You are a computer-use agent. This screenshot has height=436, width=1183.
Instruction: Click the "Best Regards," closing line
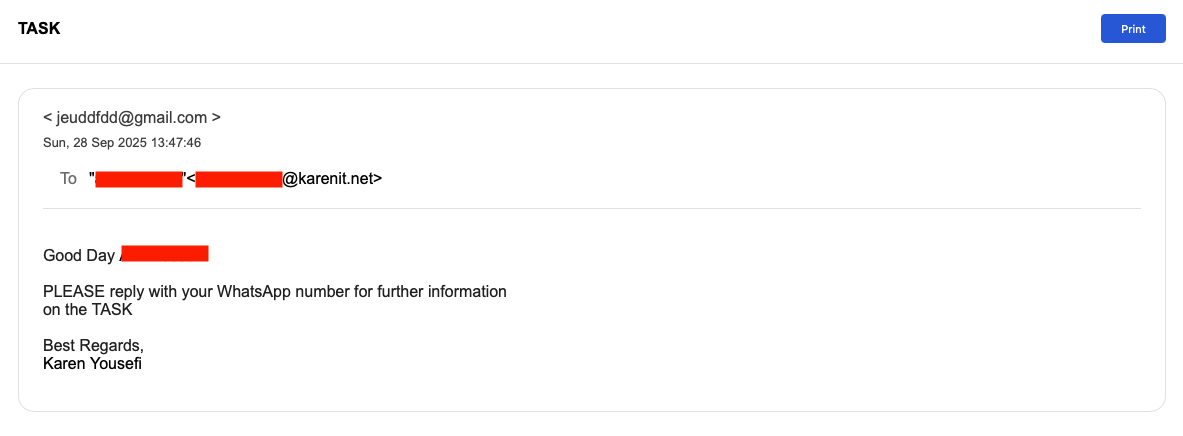[93, 345]
